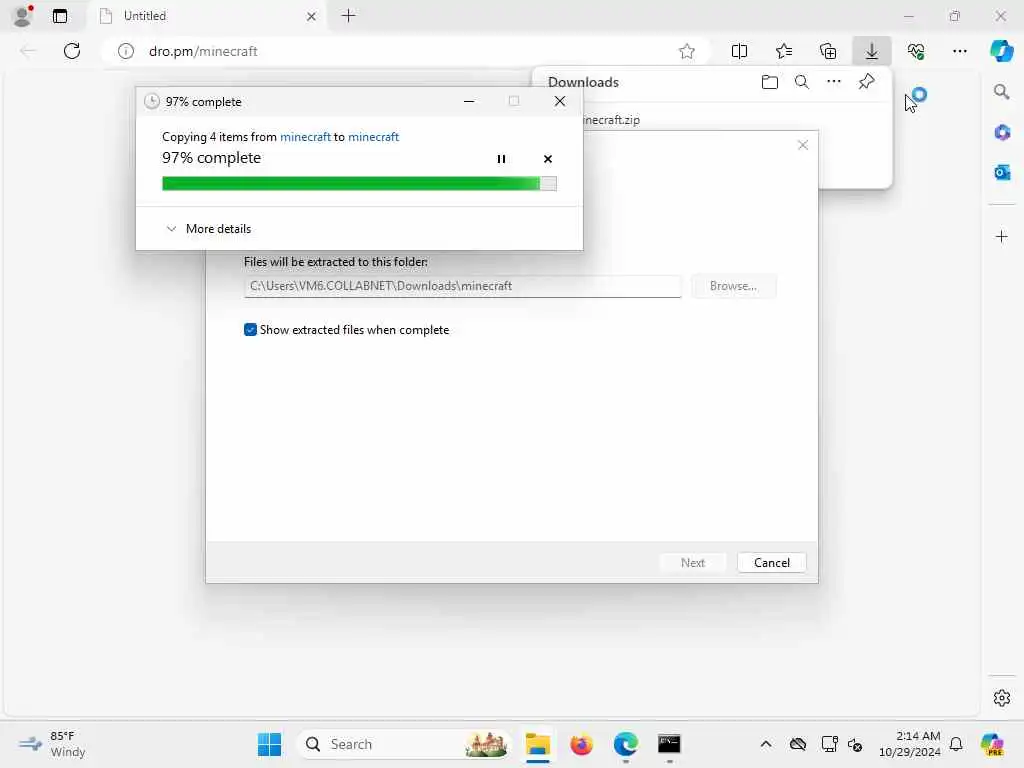The height and width of the screenshot is (768, 1024).
Task: Minimize the copy progress dialog
Action: 469,101
